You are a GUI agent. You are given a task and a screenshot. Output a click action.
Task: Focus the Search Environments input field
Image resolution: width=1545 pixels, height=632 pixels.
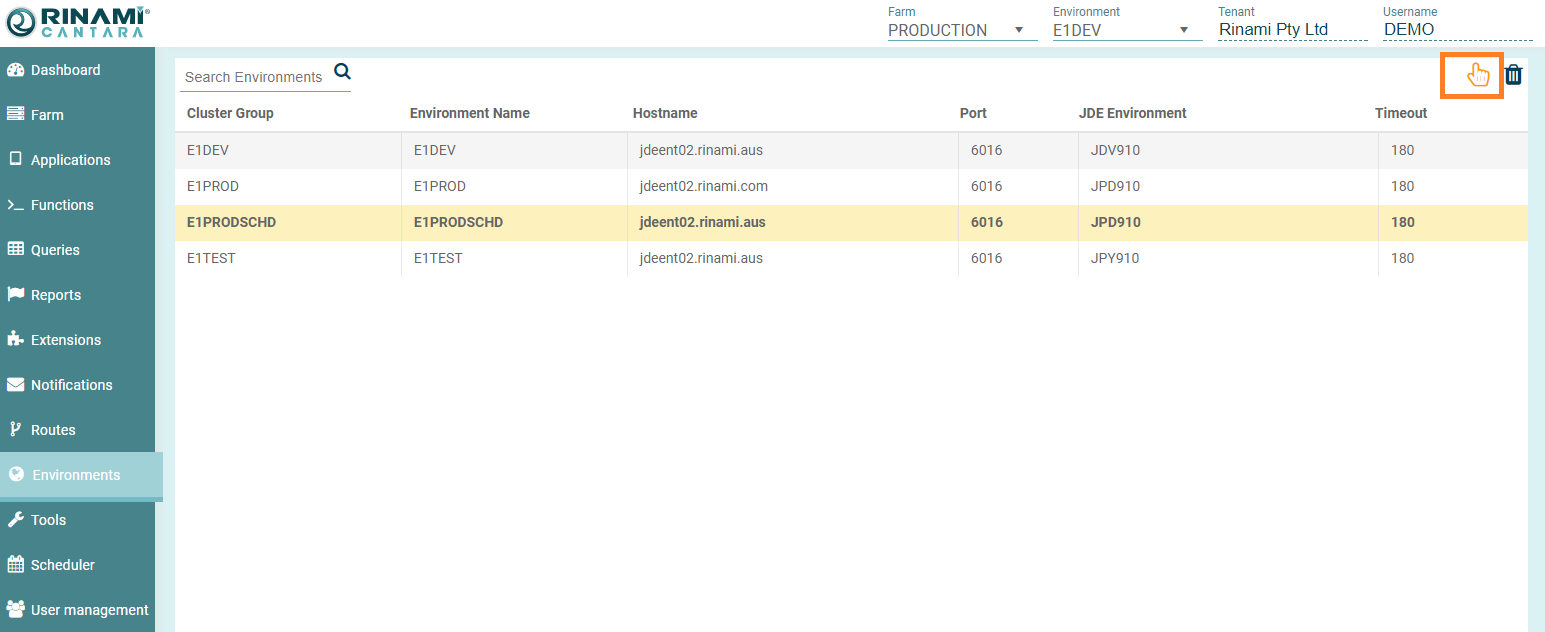click(x=254, y=77)
